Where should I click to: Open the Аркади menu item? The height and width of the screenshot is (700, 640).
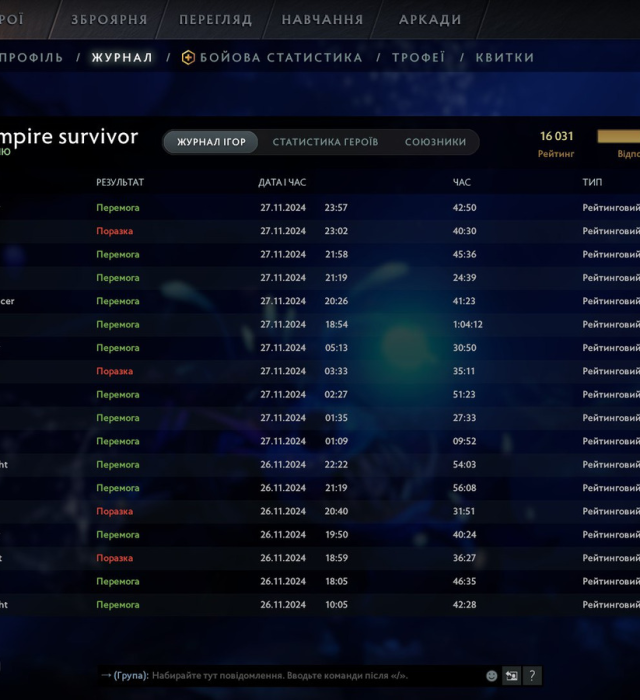pos(430,20)
